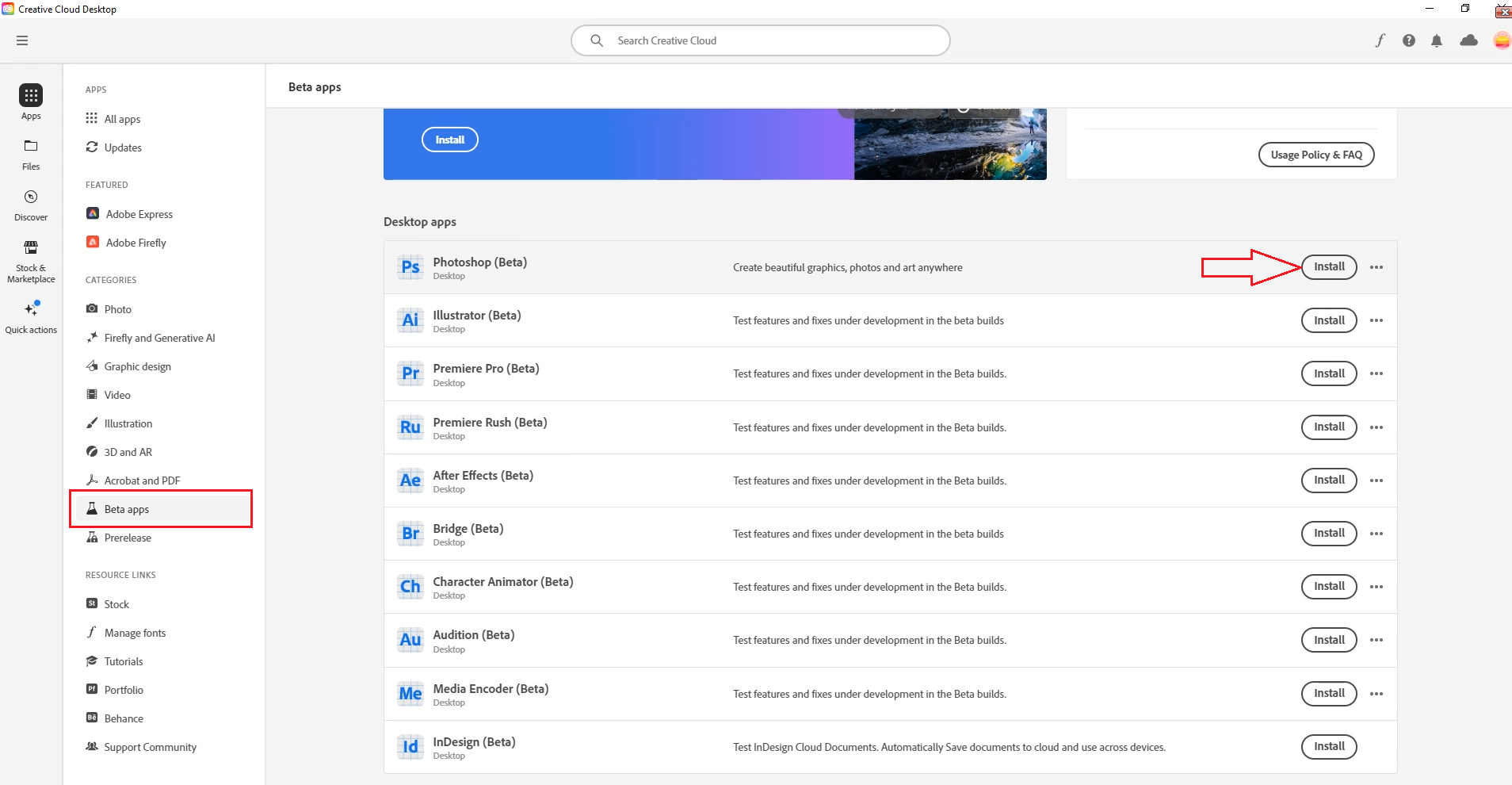Image resolution: width=1512 pixels, height=785 pixels.
Task: Open more options for Illustrator (Beta)
Action: tap(1376, 320)
